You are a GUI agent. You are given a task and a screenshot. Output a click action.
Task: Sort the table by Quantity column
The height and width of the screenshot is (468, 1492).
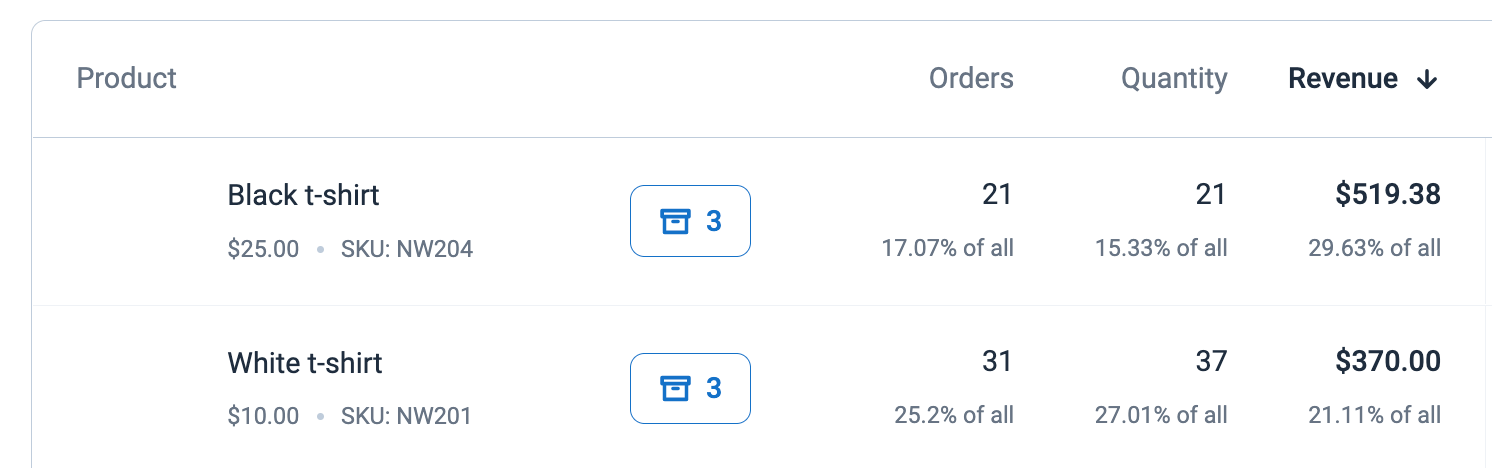1174,78
